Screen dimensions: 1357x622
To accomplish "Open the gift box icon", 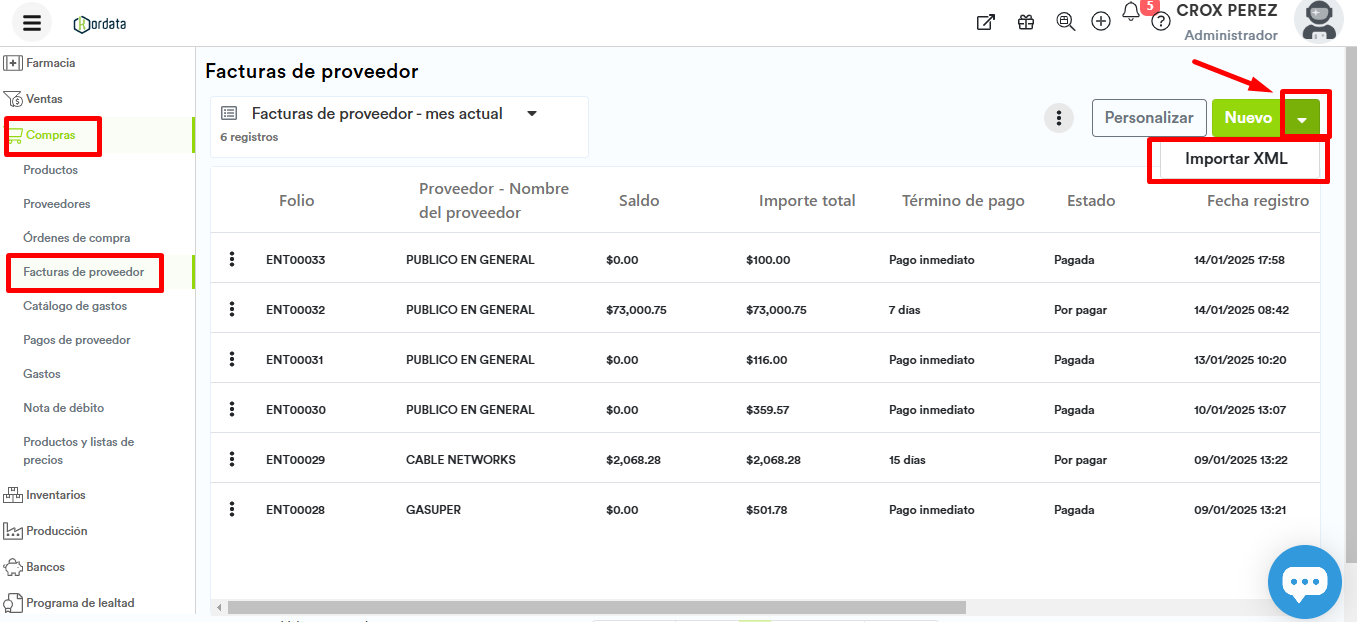I will 1026,22.
